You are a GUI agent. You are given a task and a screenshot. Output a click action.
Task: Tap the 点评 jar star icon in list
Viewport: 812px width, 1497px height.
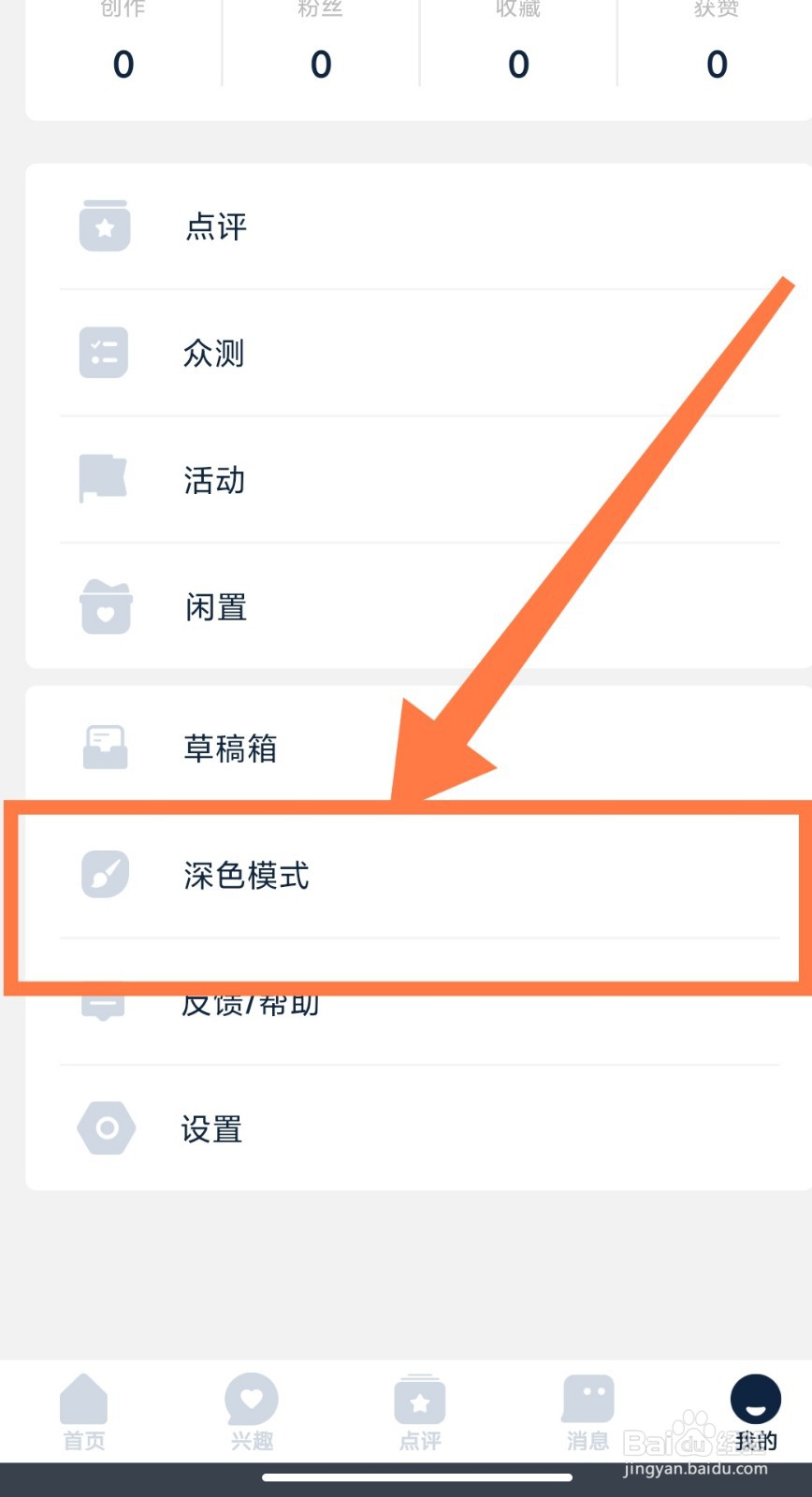[x=104, y=225]
